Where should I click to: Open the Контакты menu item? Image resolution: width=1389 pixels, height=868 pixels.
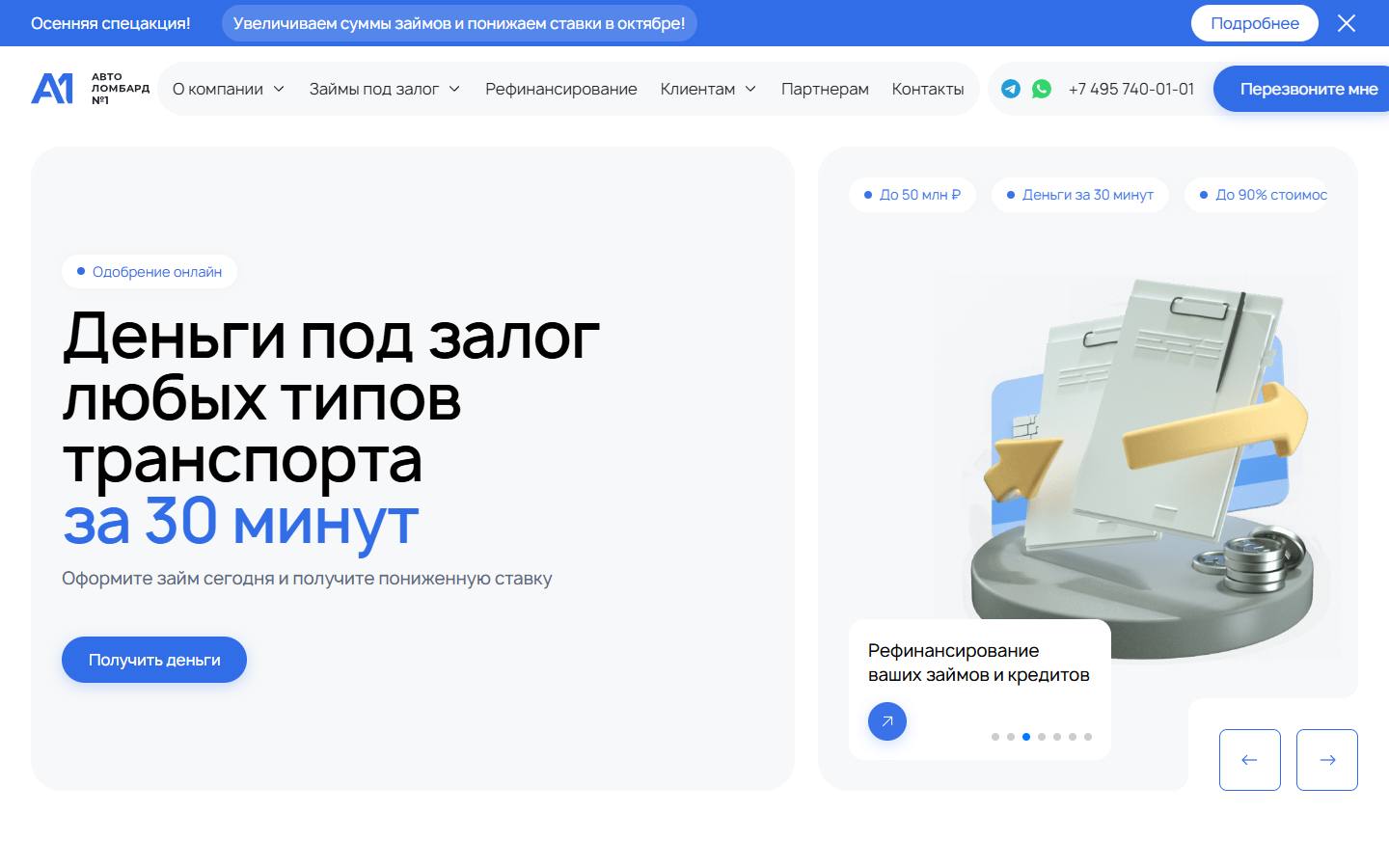click(x=928, y=89)
